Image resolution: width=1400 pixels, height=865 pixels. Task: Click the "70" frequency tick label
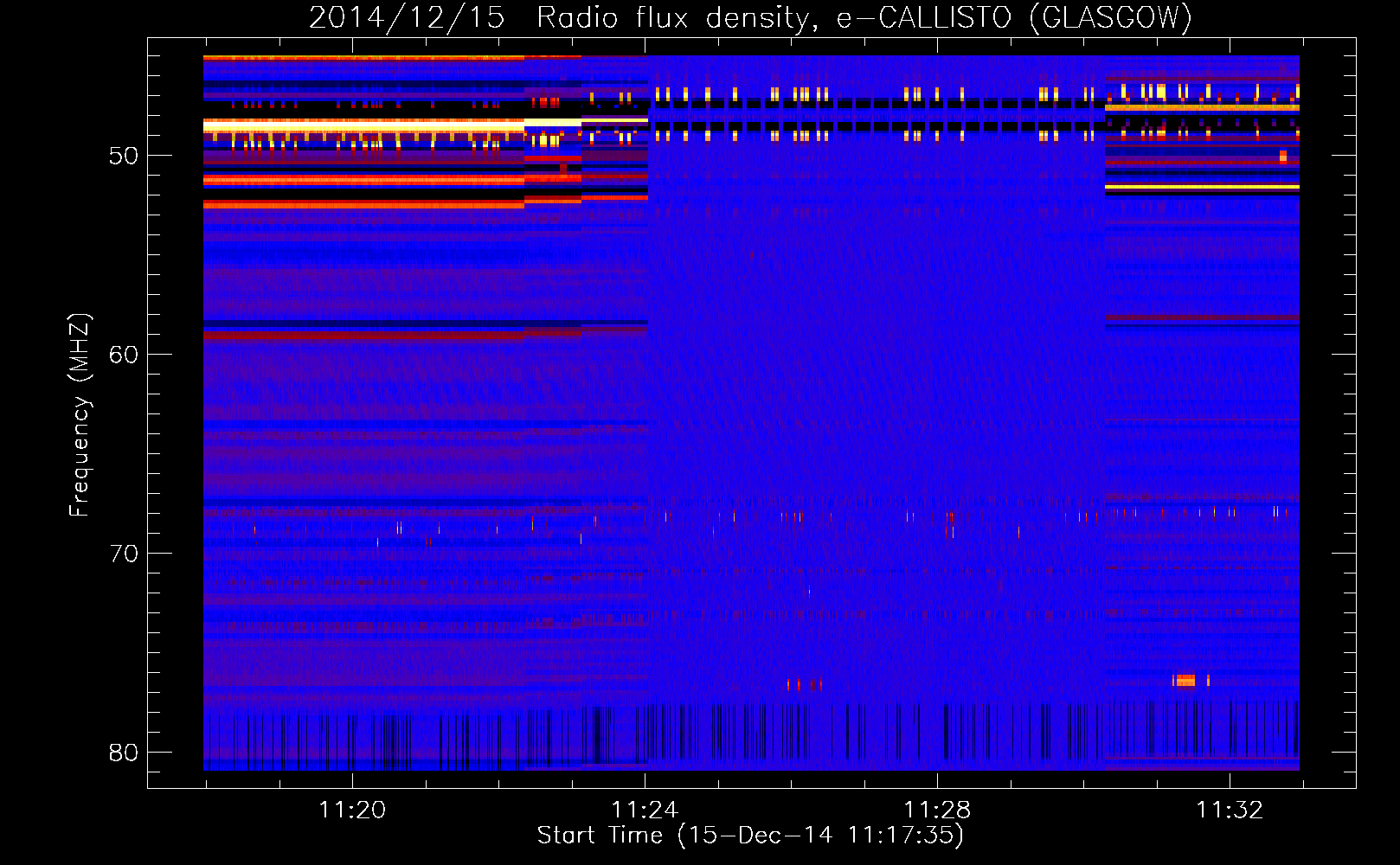(124, 554)
